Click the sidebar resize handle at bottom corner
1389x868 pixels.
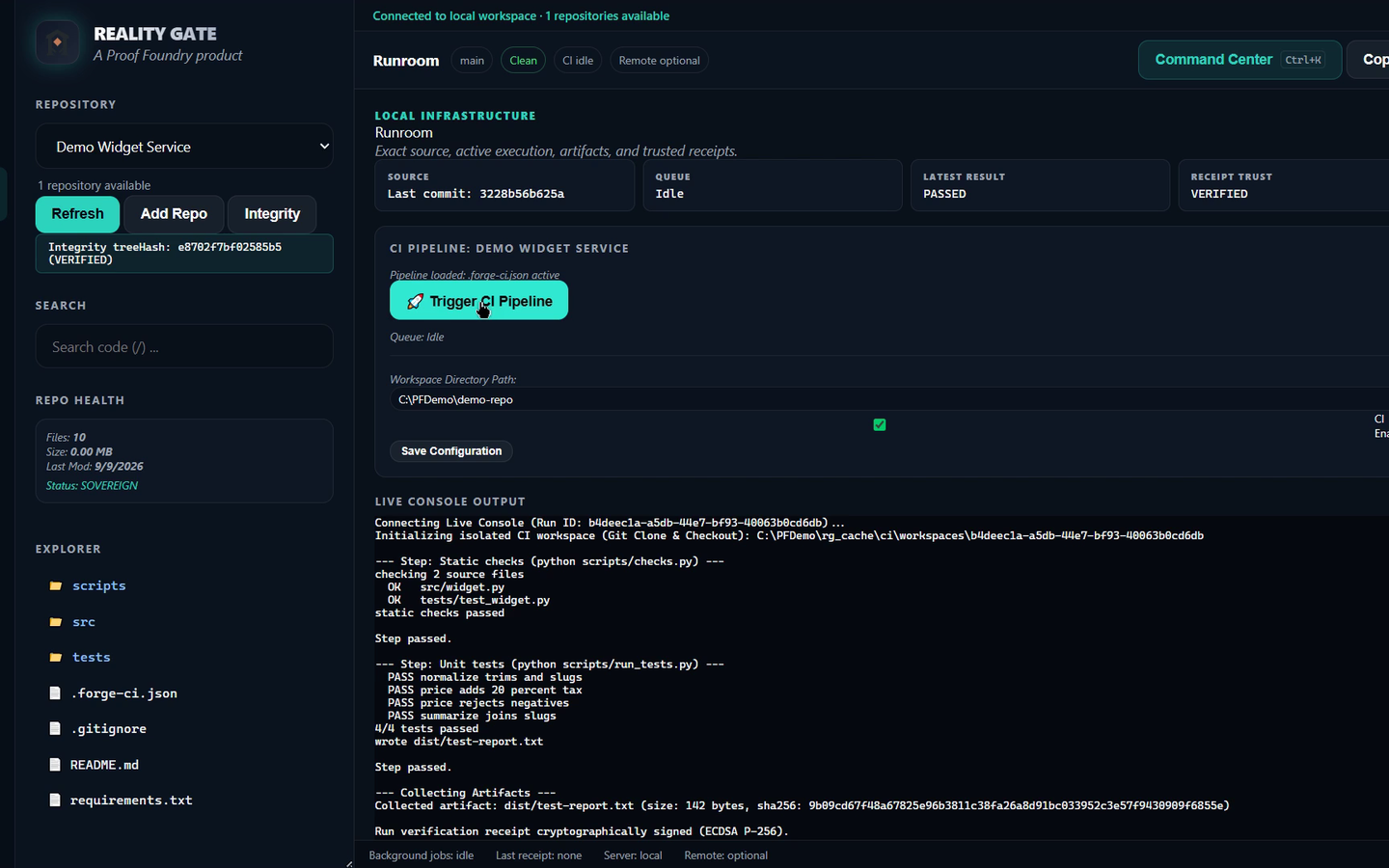[348, 863]
